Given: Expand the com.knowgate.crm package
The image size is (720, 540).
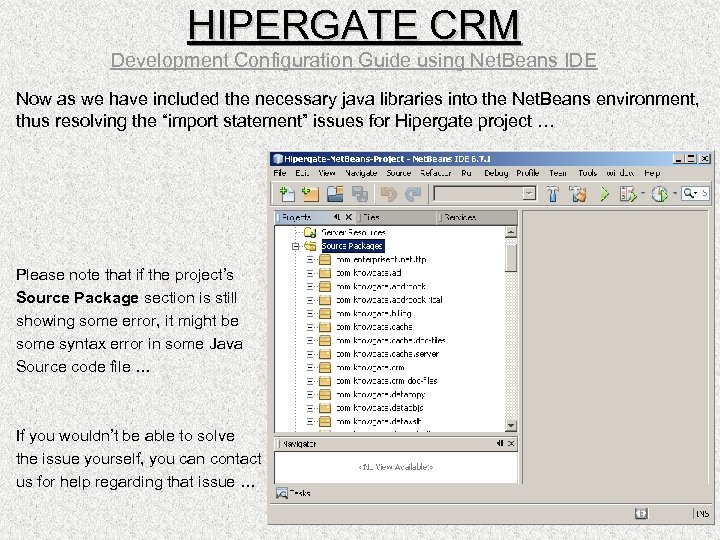Looking at the screenshot, I should point(310,367).
